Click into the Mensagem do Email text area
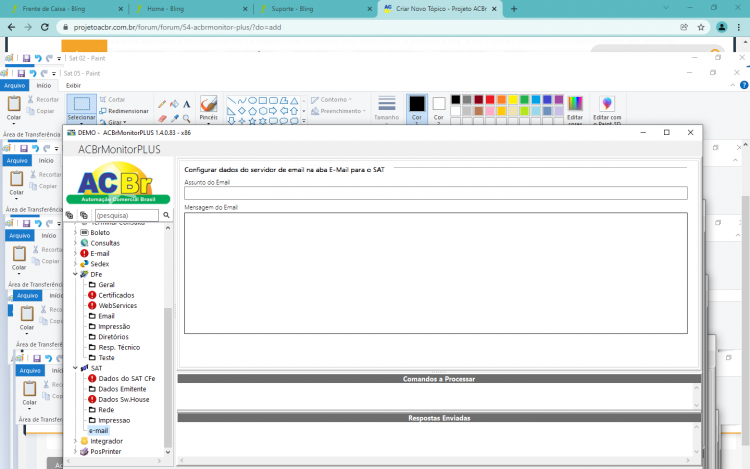 (x=436, y=273)
